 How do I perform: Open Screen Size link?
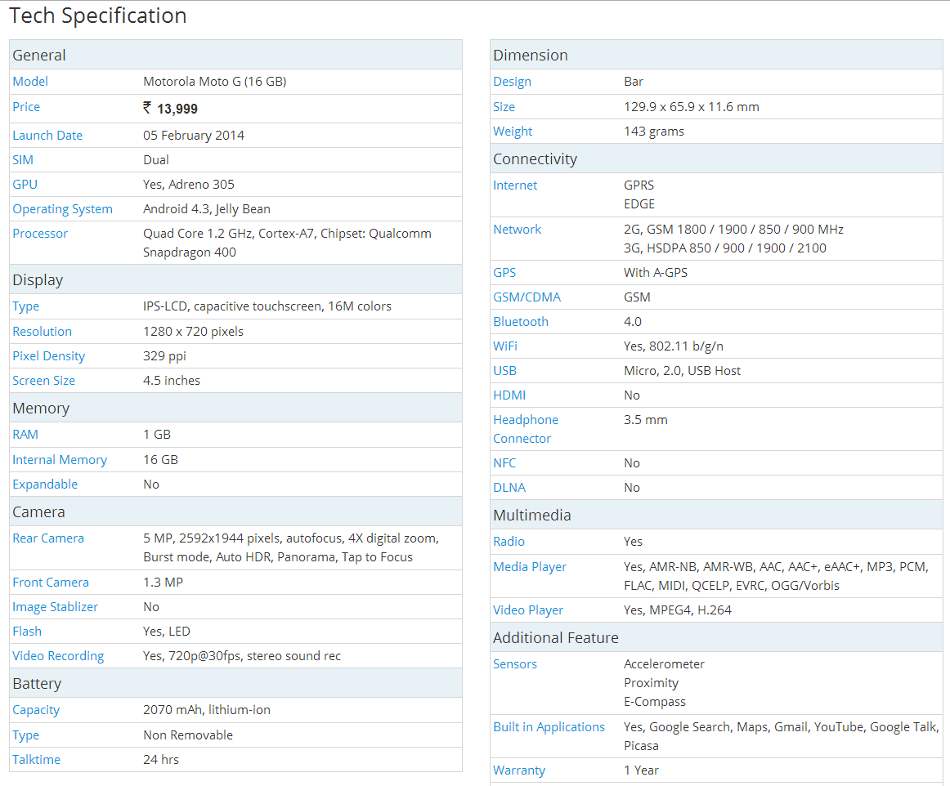tap(44, 381)
